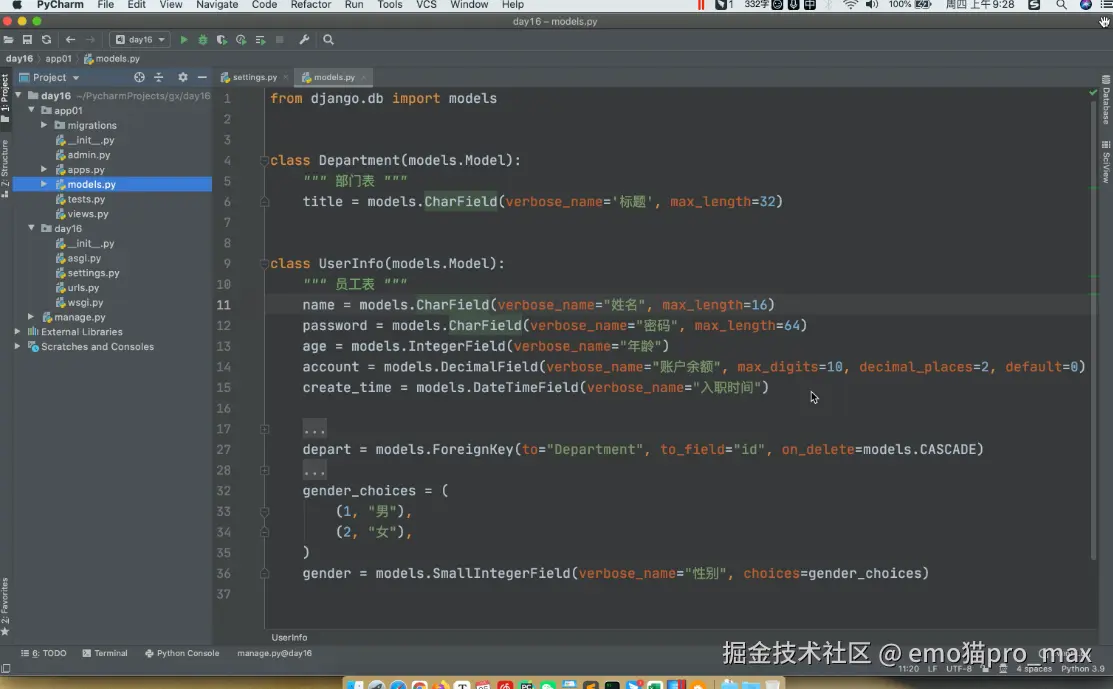
Task: Open the SciView side tool window
Action: tap(1106, 162)
